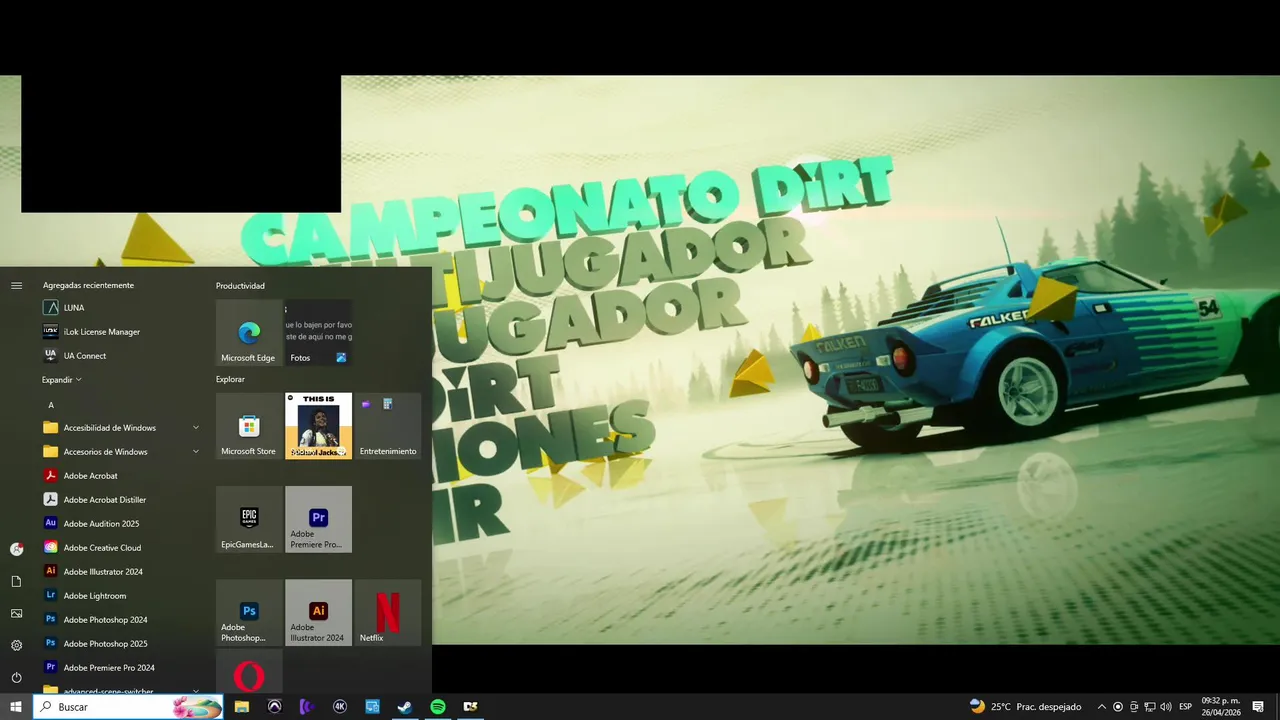Open Pictures from Start sidebar
Image resolution: width=1280 pixels, height=720 pixels.
[x=16, y=613]
